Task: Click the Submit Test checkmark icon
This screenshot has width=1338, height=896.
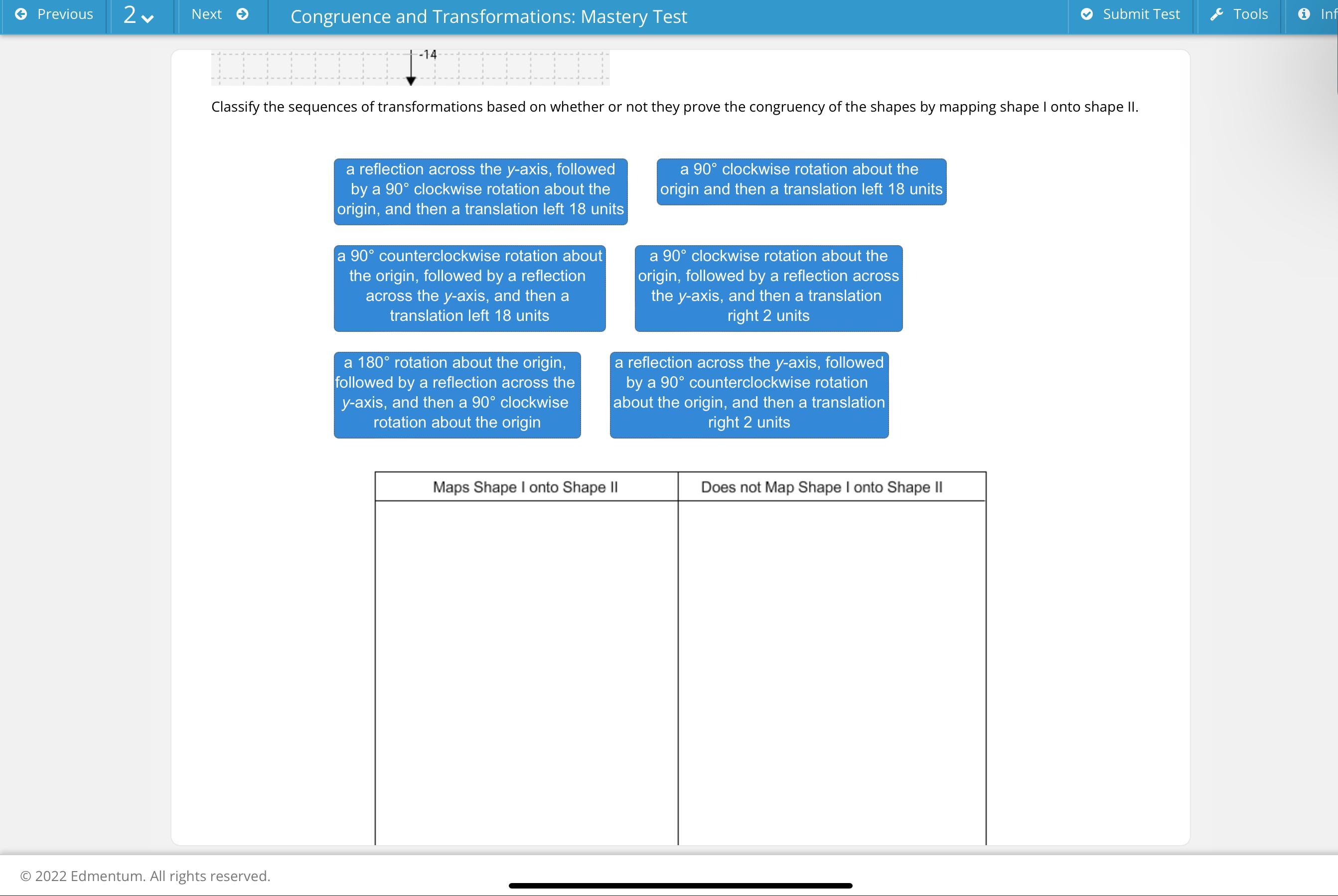Action: (1087, 14)
